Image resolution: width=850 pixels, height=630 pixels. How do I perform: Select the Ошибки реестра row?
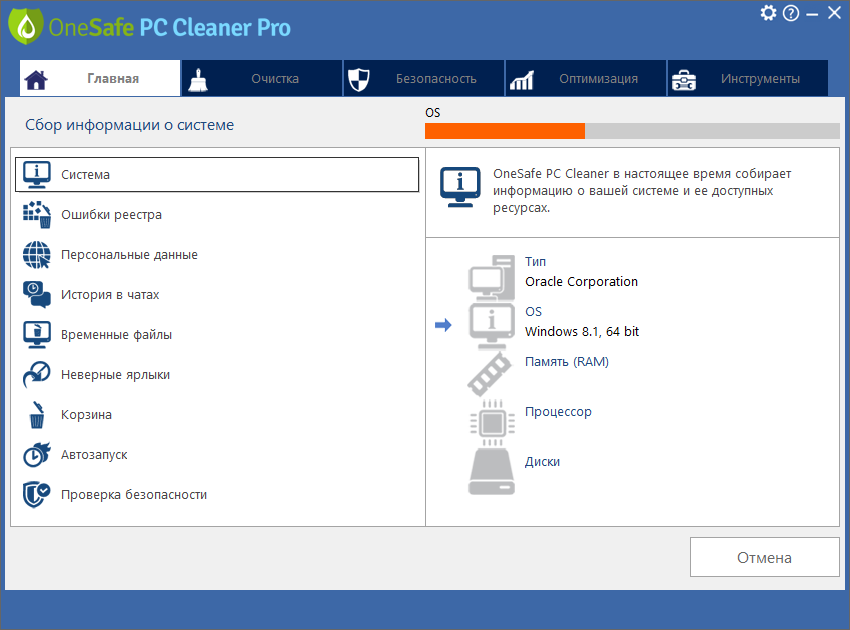pyautogui.click(x=217, y=215)
